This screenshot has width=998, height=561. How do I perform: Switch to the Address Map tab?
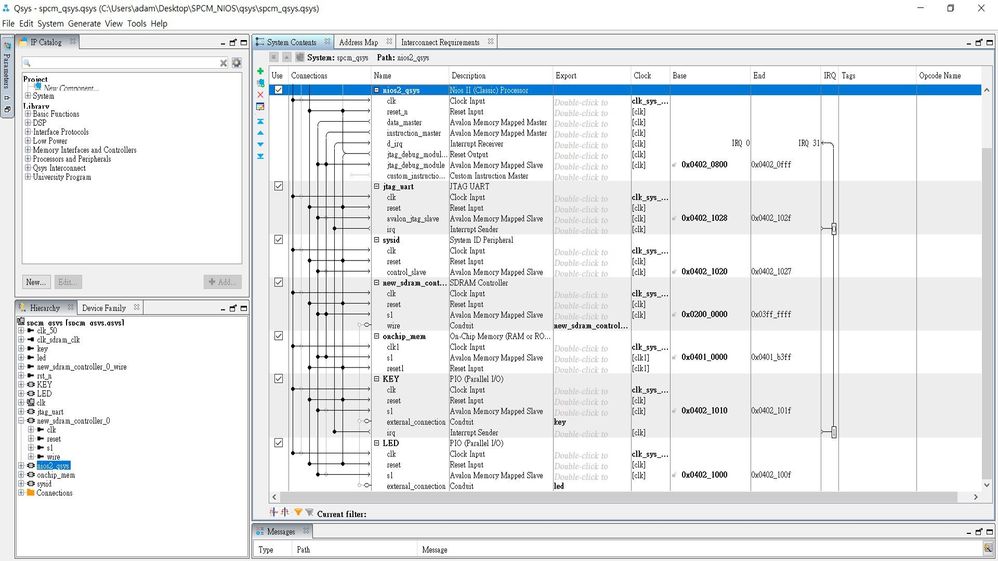point(358,43)
